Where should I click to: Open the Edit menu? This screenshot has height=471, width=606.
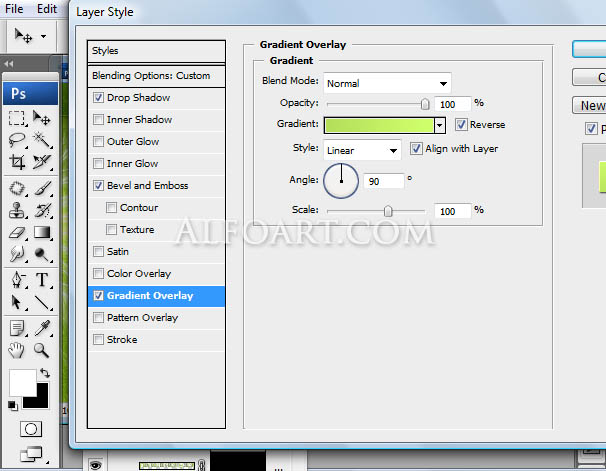click(x=47, y=9)
